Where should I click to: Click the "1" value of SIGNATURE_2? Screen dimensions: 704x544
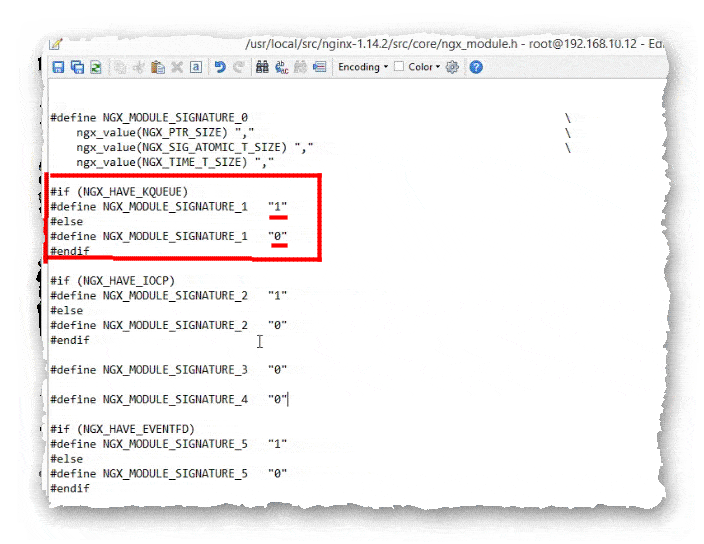tap(277, 295)
